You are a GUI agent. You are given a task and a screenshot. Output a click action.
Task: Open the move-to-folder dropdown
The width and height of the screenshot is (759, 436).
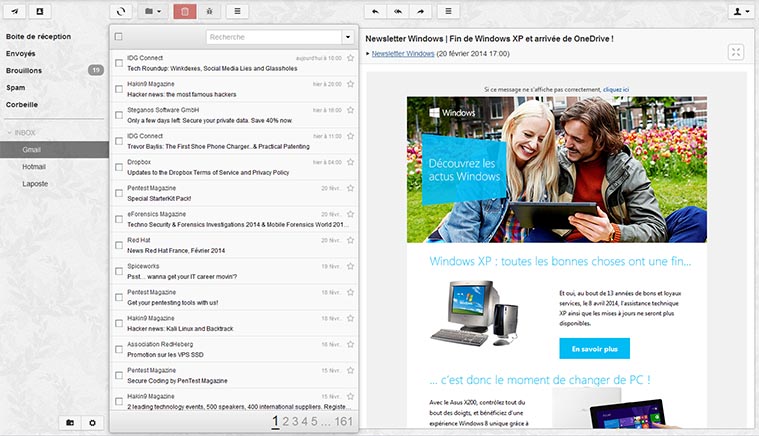[x=153, y=11]
